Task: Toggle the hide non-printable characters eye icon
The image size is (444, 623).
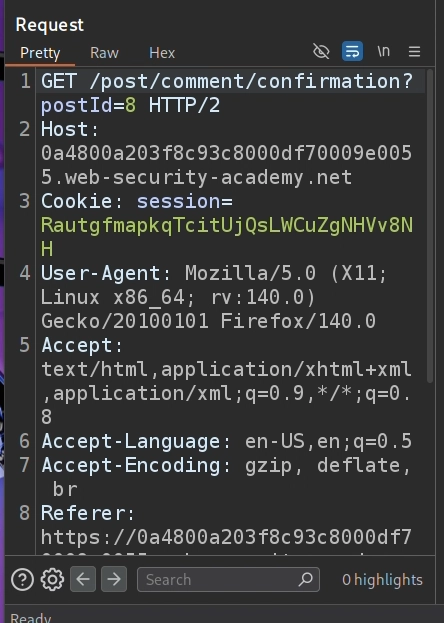Action: coord(321,52)
